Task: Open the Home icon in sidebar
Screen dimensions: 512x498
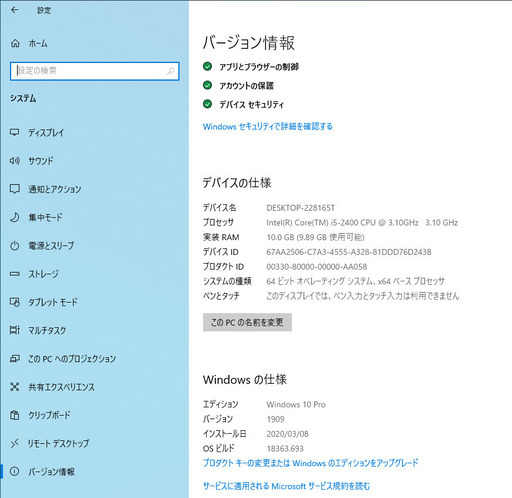Action: (x=15, y=43)
